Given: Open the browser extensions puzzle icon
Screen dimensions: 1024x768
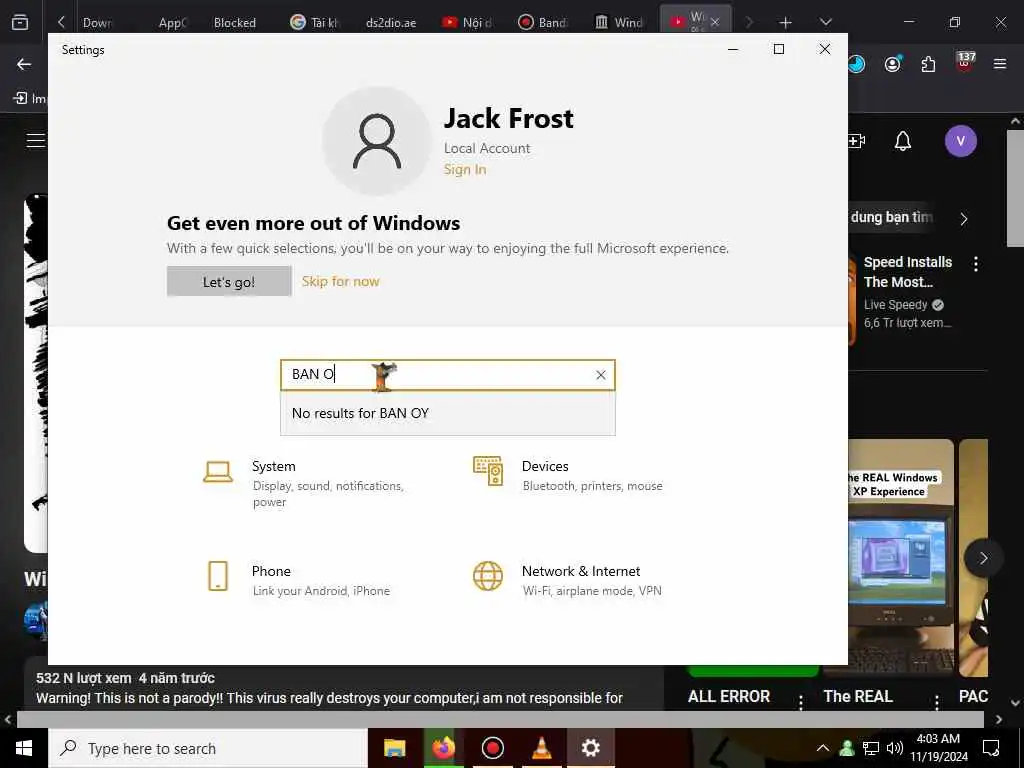Looking at the screenshot, I should pyautogui.click(x=928, y=64).
